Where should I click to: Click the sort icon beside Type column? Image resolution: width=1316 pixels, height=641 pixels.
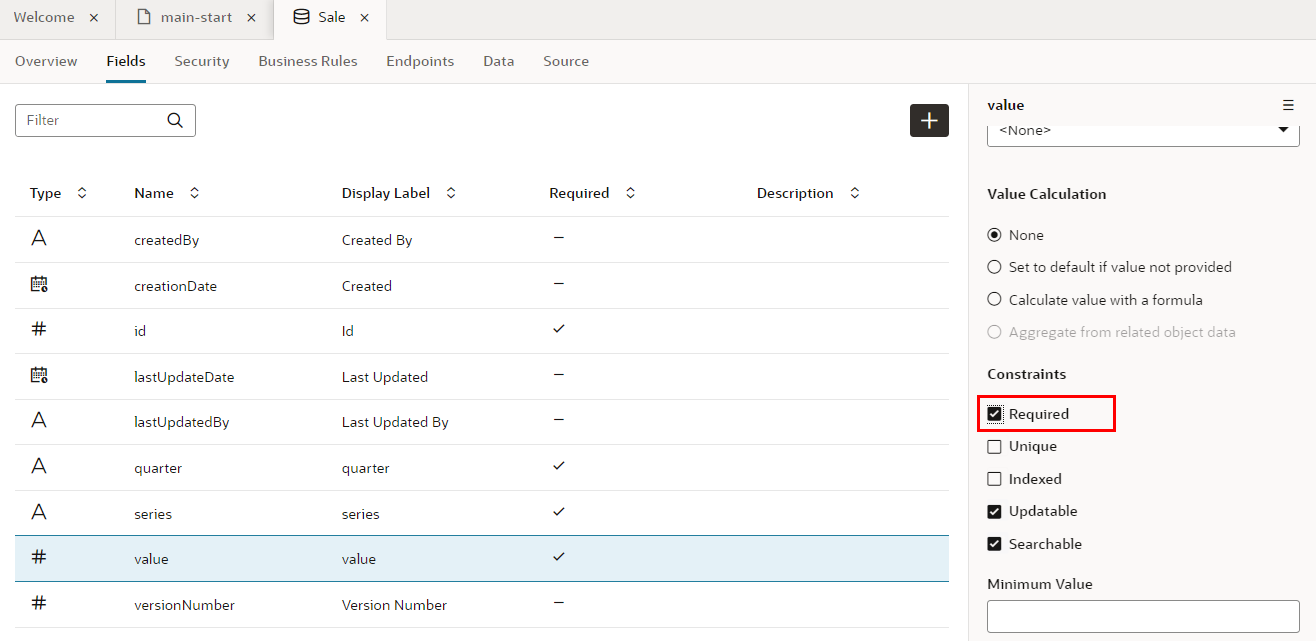point(82,193)
